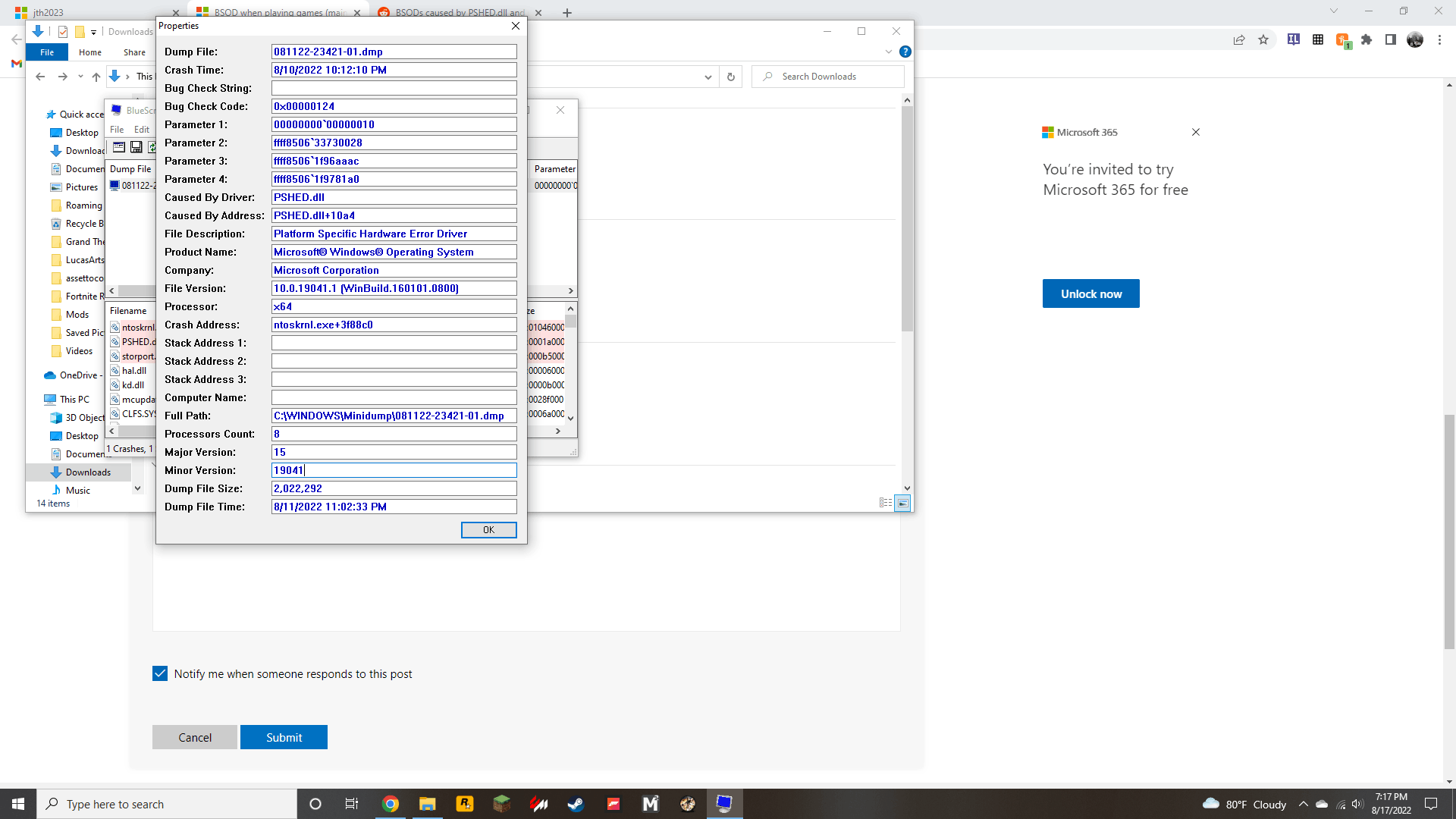Bookmark this page with star icon
This screenshot has height=819, width=1456.
point(1263,39)
